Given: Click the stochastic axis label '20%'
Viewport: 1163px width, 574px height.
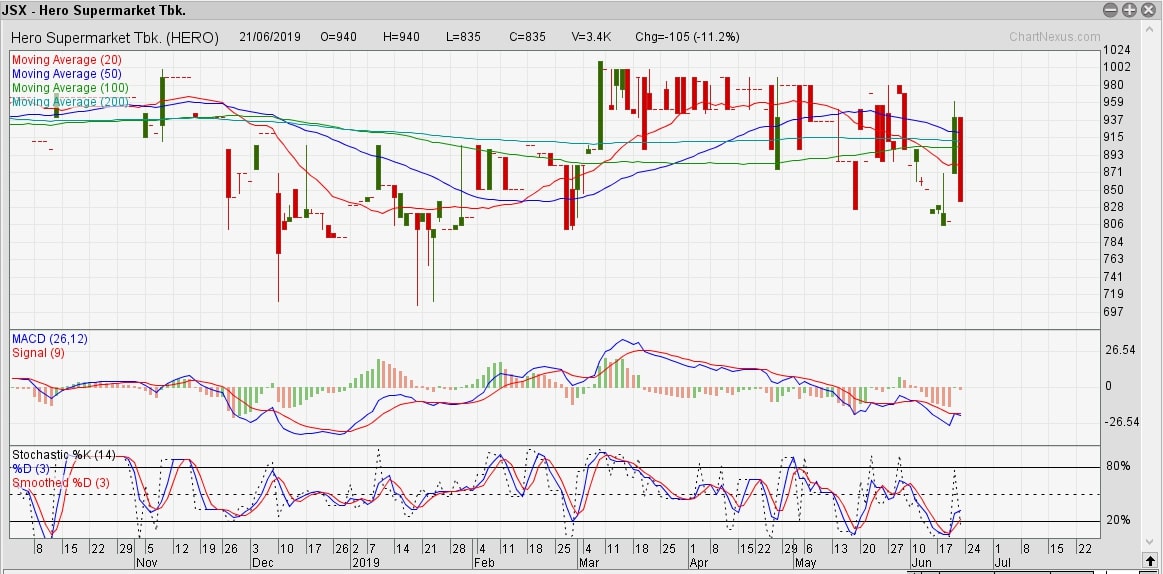Looking at the screenshot, I should pos(1118,521).
